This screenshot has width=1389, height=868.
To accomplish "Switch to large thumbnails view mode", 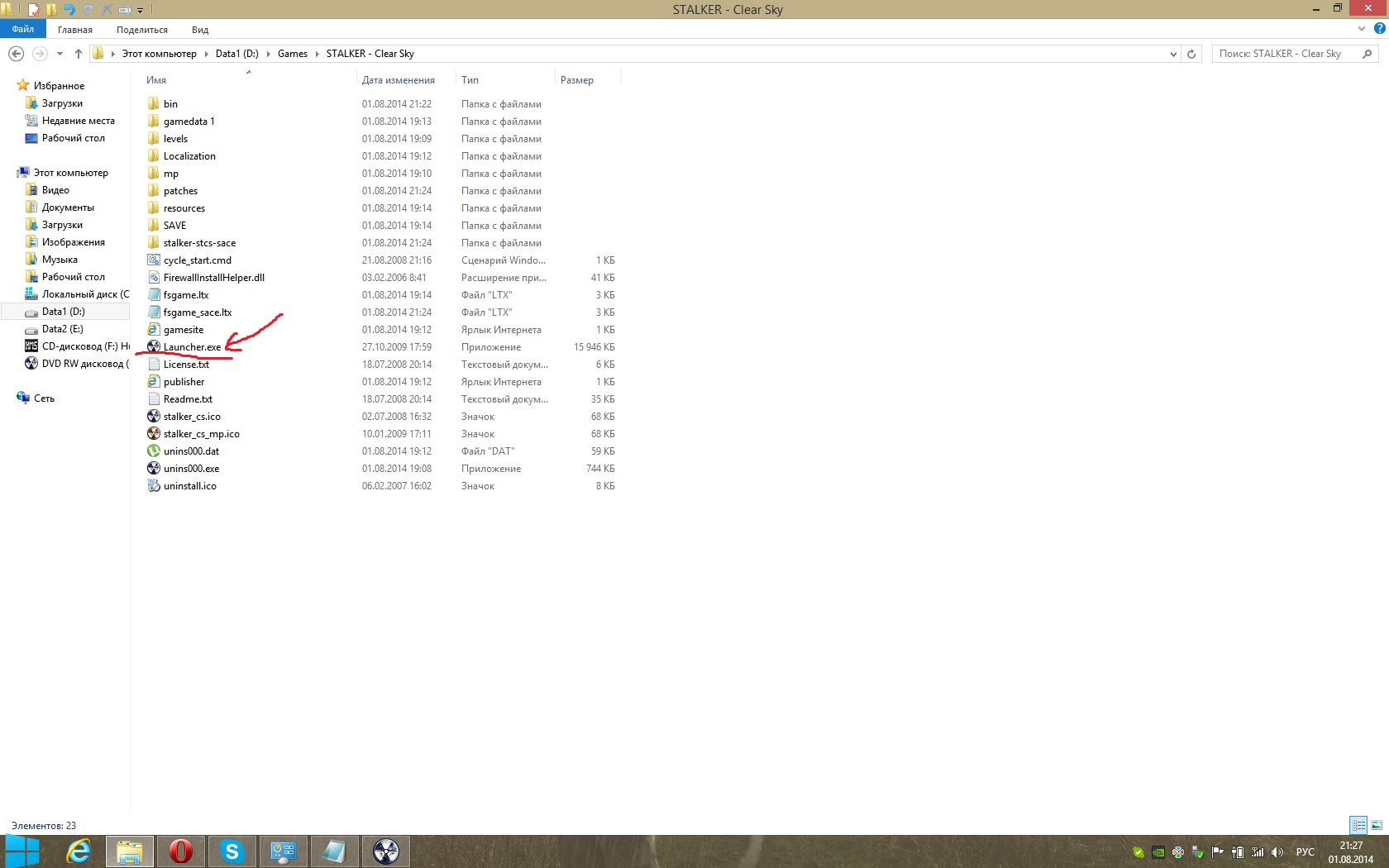I will pos(1377,825).
